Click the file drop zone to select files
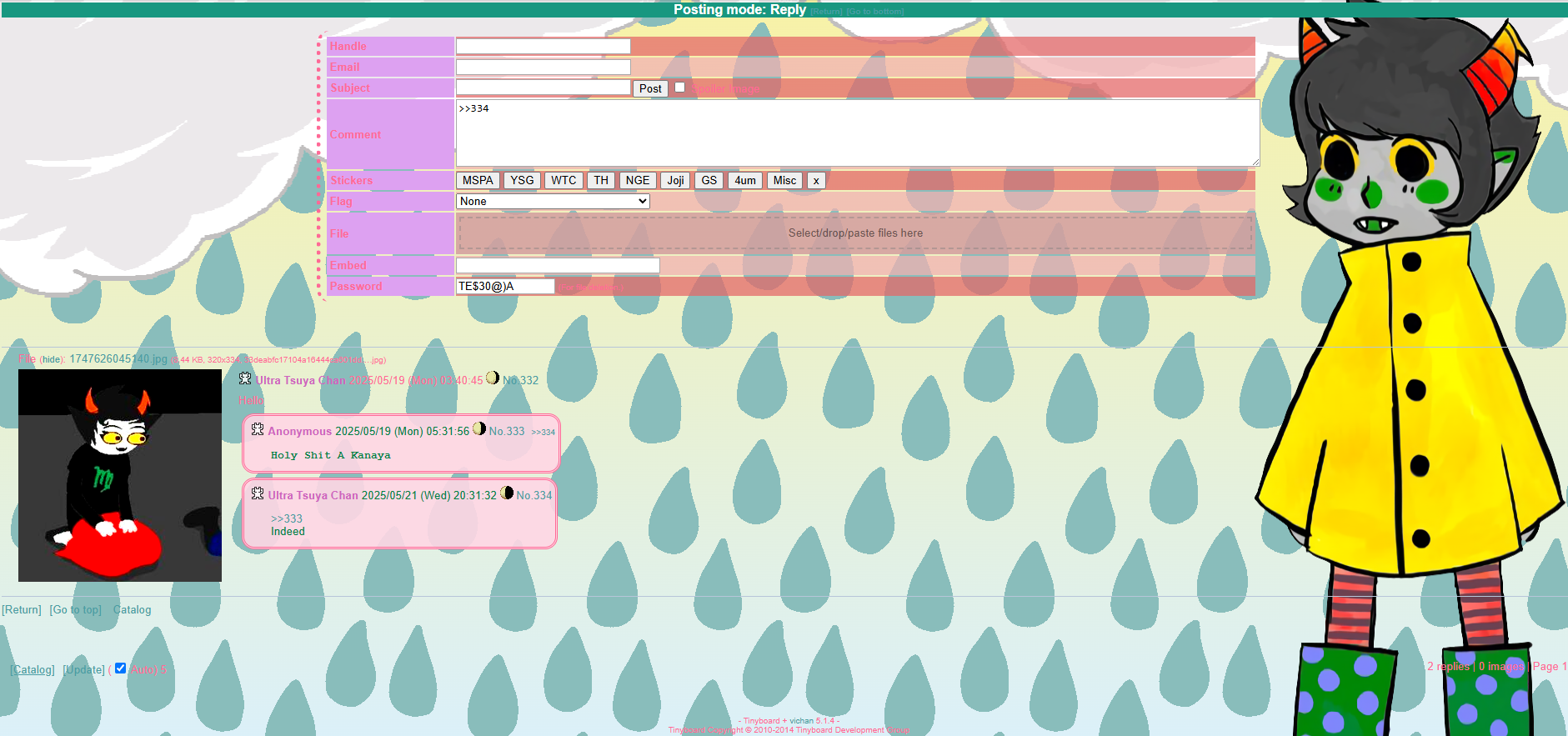The image size is (1568, 736). pos(855,233)
